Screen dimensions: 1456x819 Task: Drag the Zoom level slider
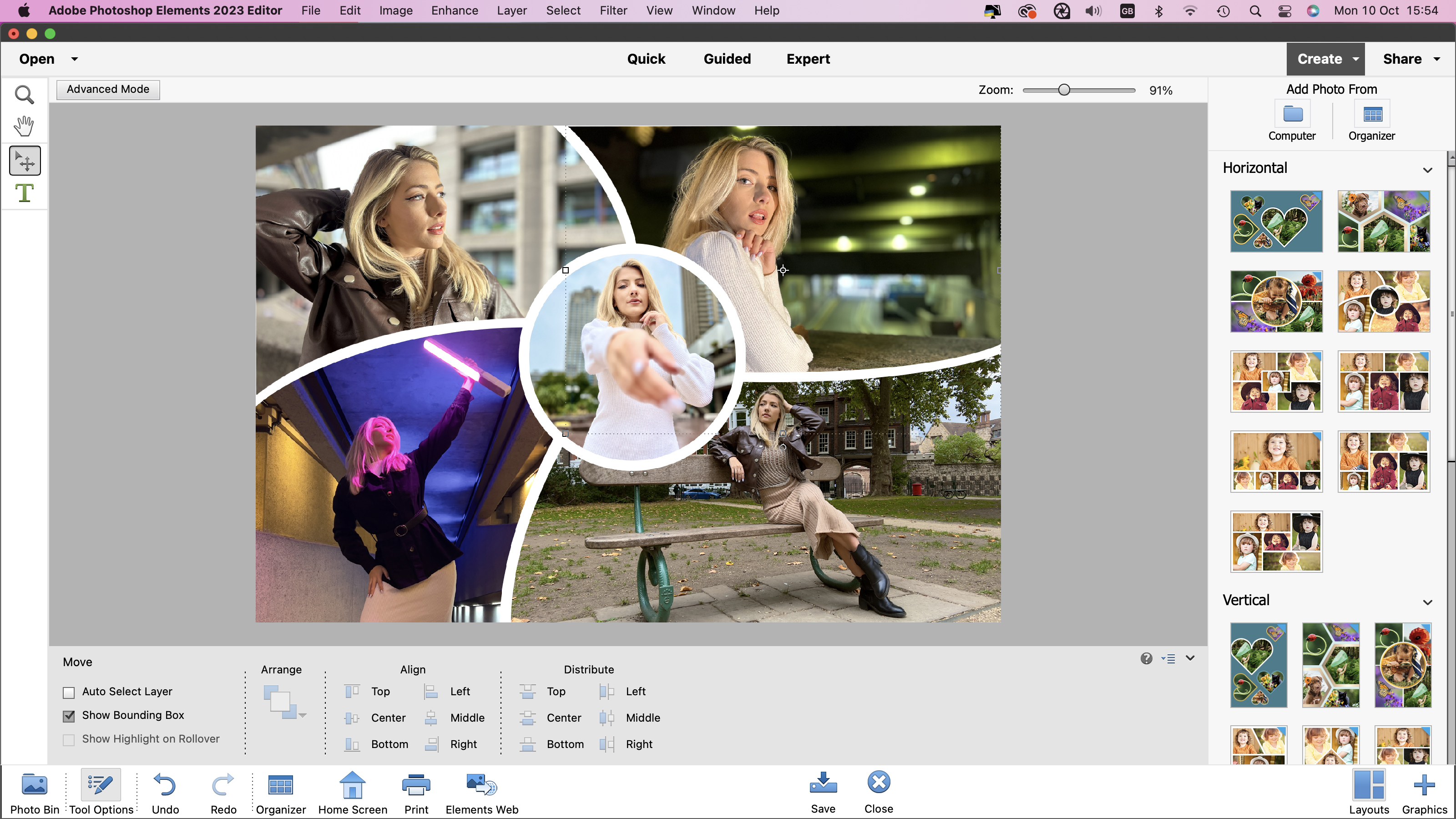coord(1063,89)
